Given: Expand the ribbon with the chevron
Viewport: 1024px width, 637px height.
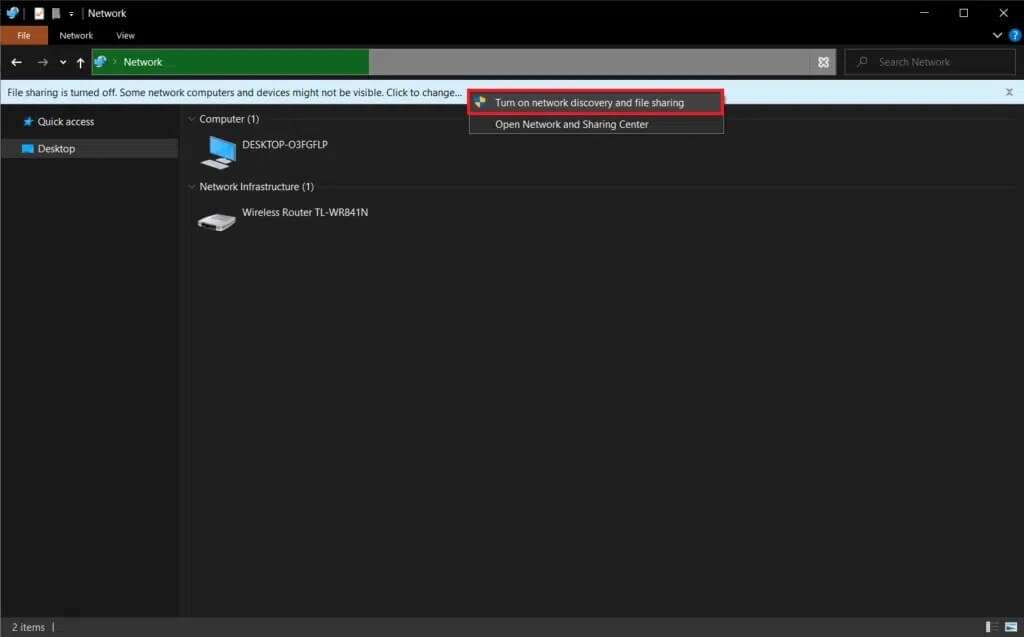Looking at the screenshot, I should point(997,35).
